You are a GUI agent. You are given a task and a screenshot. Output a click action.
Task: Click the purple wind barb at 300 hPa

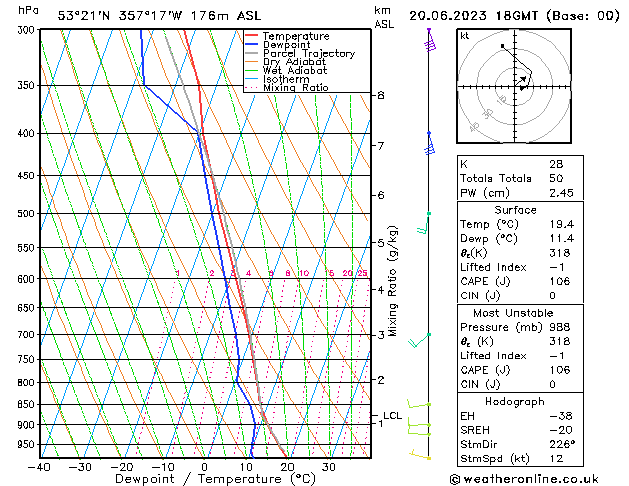[x=430, y=40]
